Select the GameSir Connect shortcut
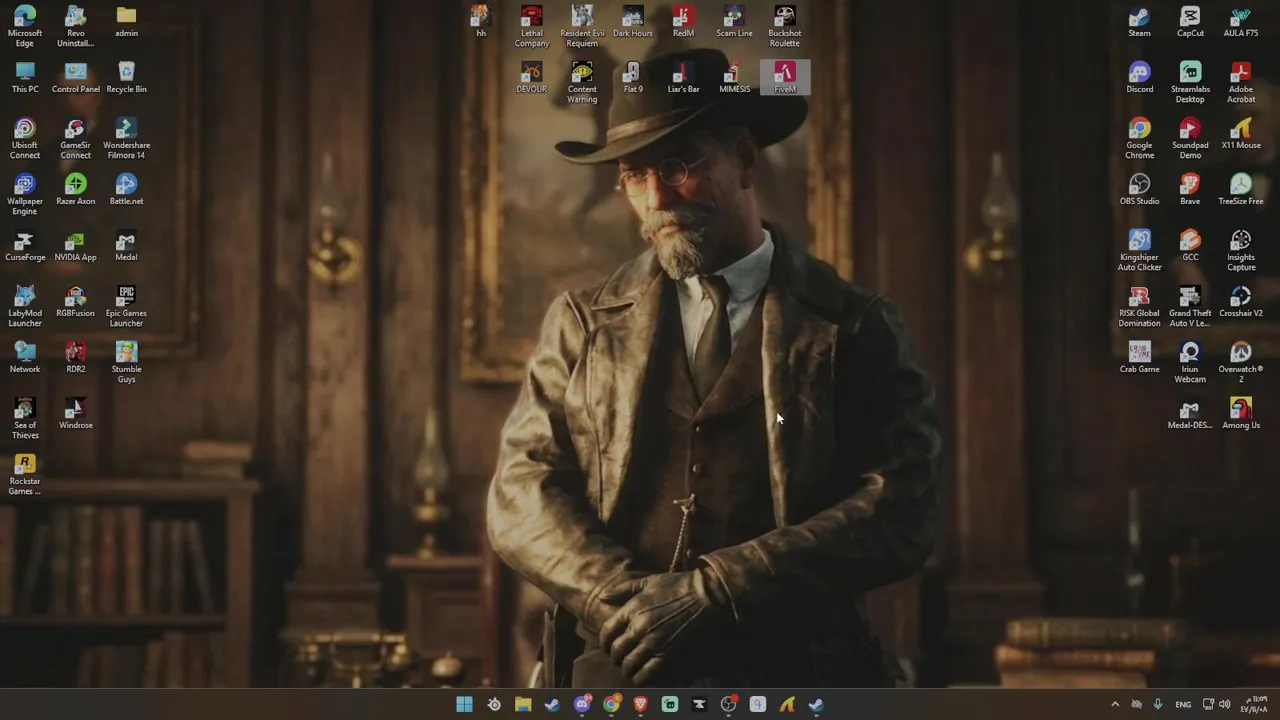This screenshot has width=1280, height=720. (75, 138)
